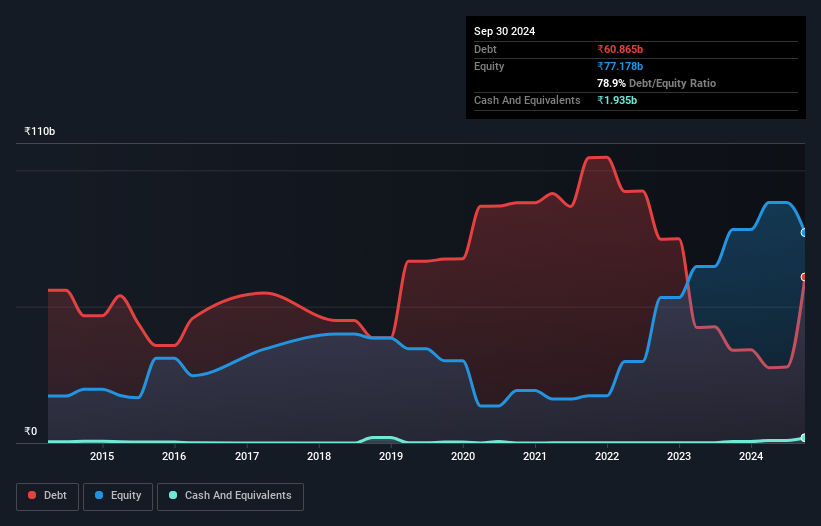Click the red Debt endpoint marker
821x526 pixels.
click(x=804, y=277)
